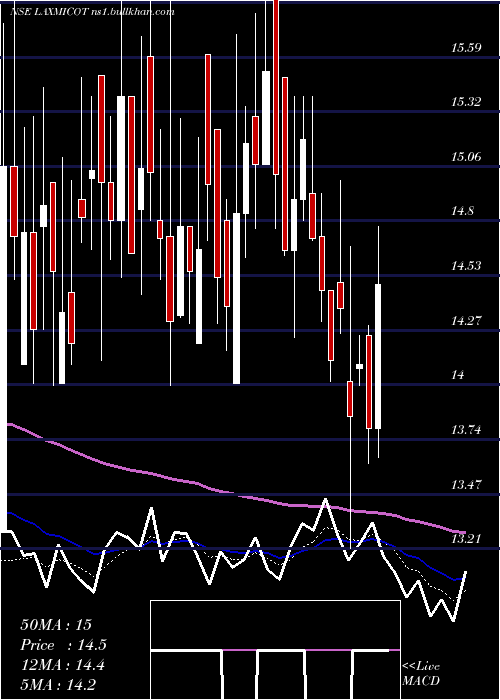
Task: Click the <<Live MACD label
Action: click(421, 673)
